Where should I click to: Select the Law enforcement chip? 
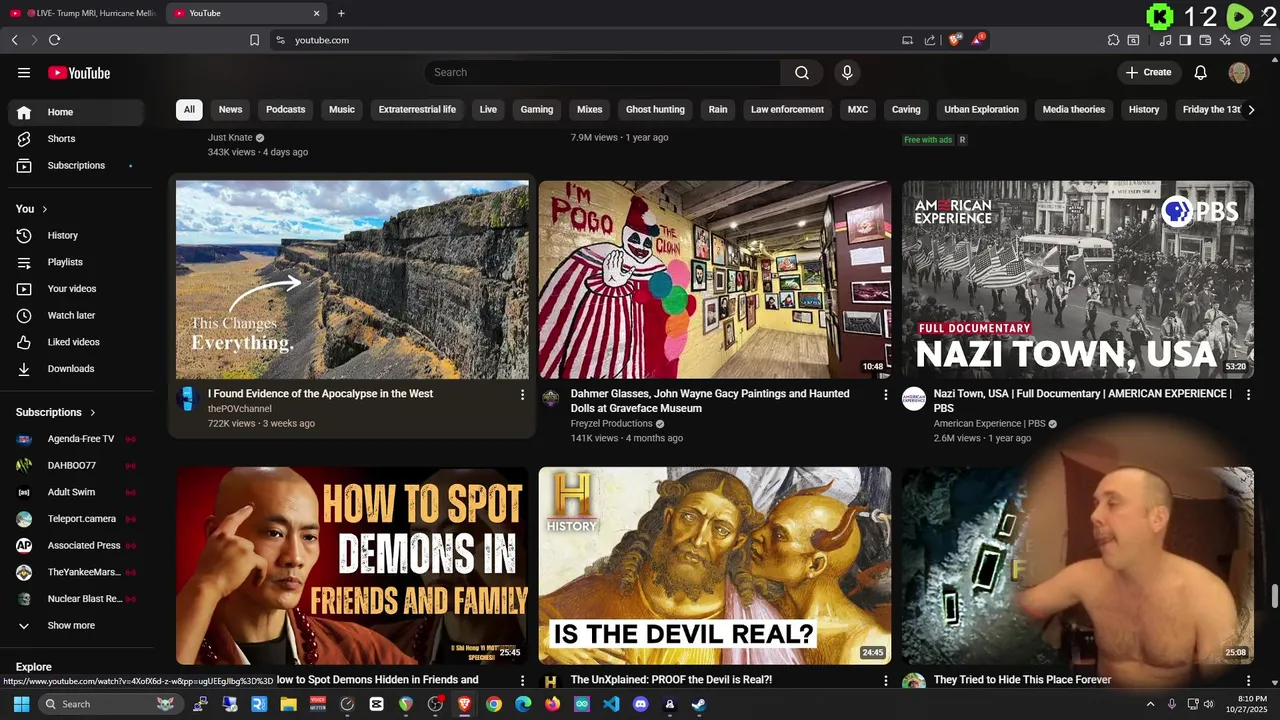point(787,109)
